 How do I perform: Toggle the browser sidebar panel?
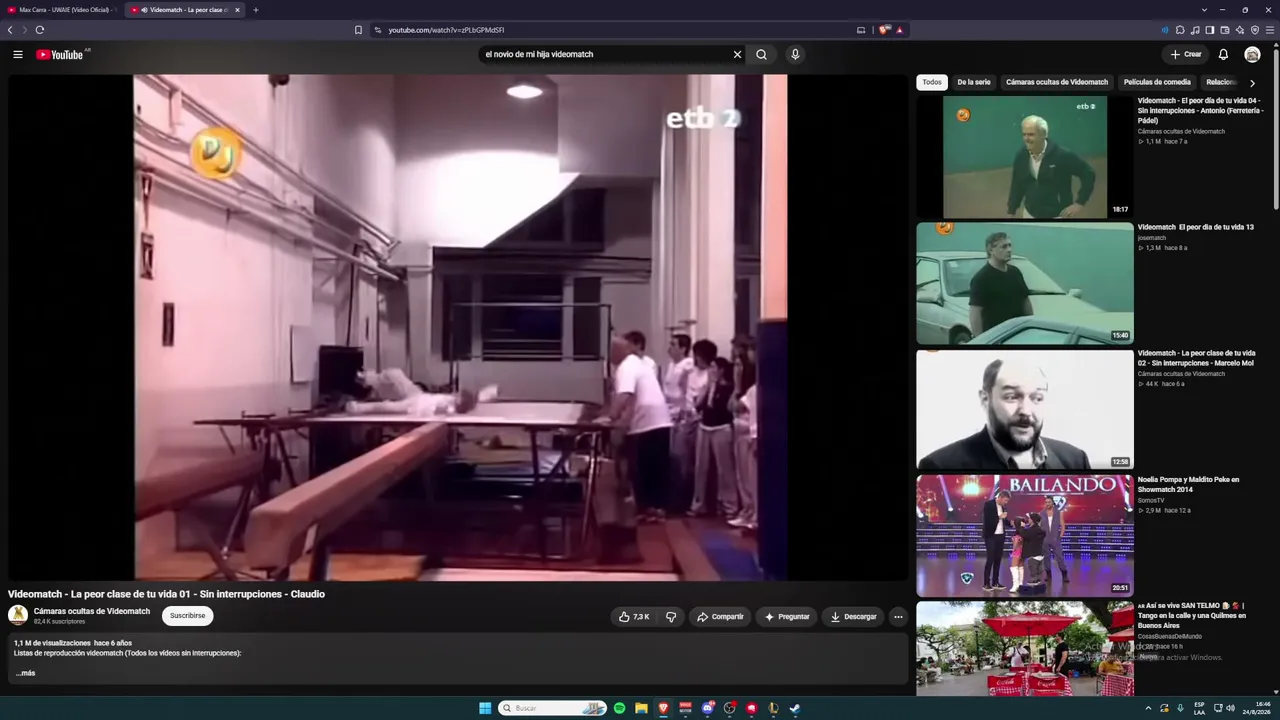[x=1210, y=30]
